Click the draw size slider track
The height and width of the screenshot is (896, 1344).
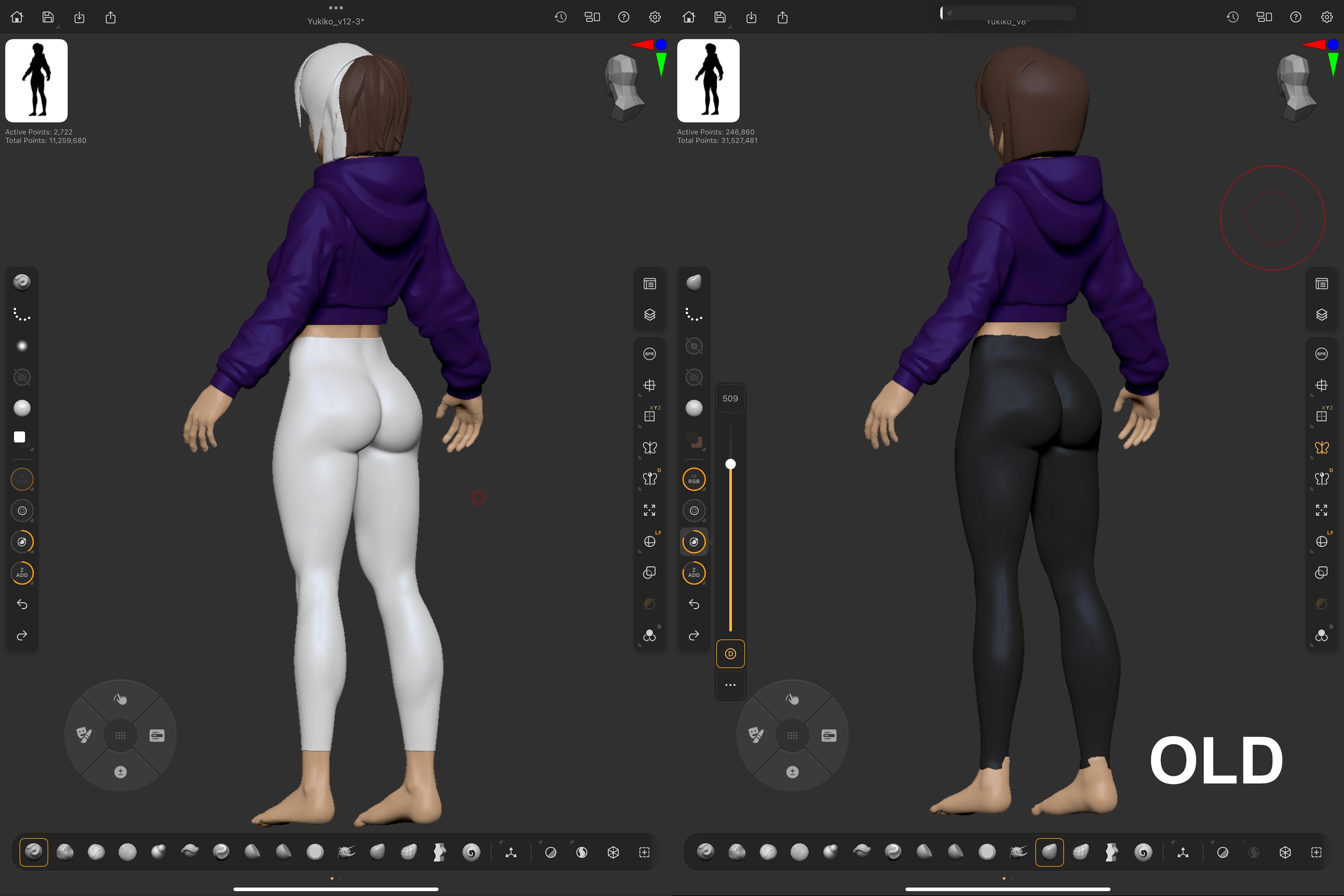(730, 543)
